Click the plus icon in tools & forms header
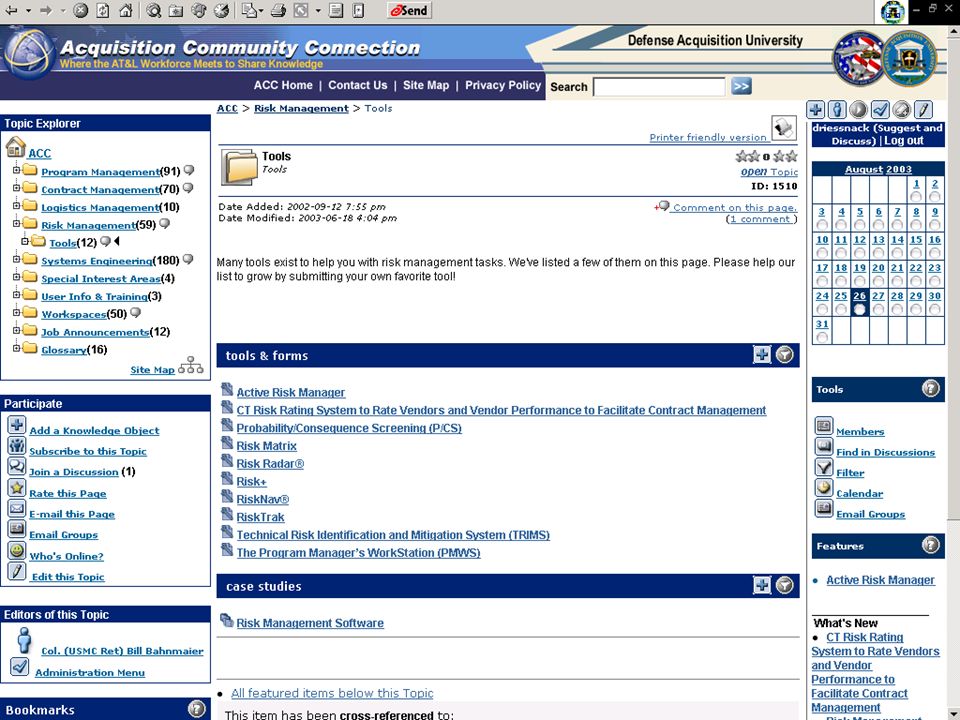This screenshot has width=960, height=720. coord(762,354)
